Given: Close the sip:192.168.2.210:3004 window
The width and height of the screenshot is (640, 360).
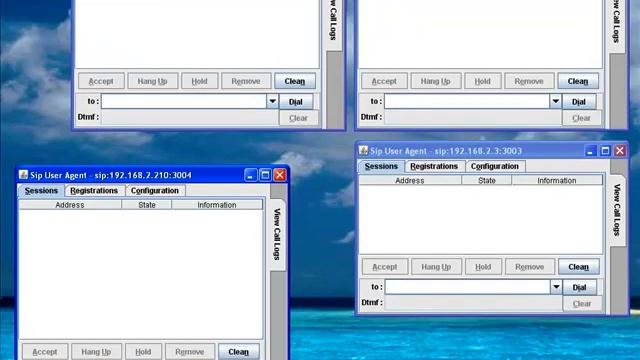Looking at the screenshot, I should tap(280, 175).
